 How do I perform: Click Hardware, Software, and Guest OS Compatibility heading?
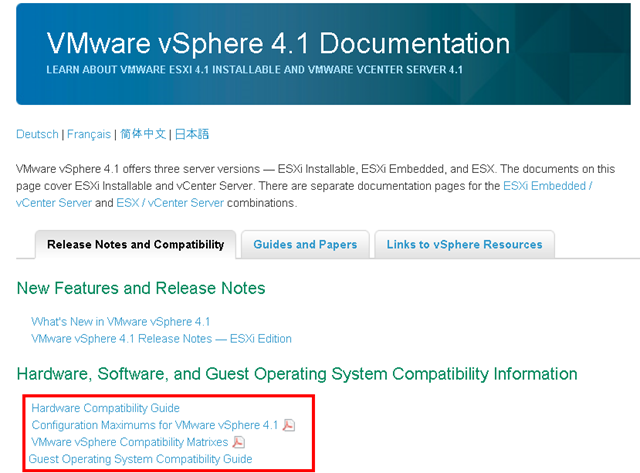pyautogui.click(x=297, y=374)
